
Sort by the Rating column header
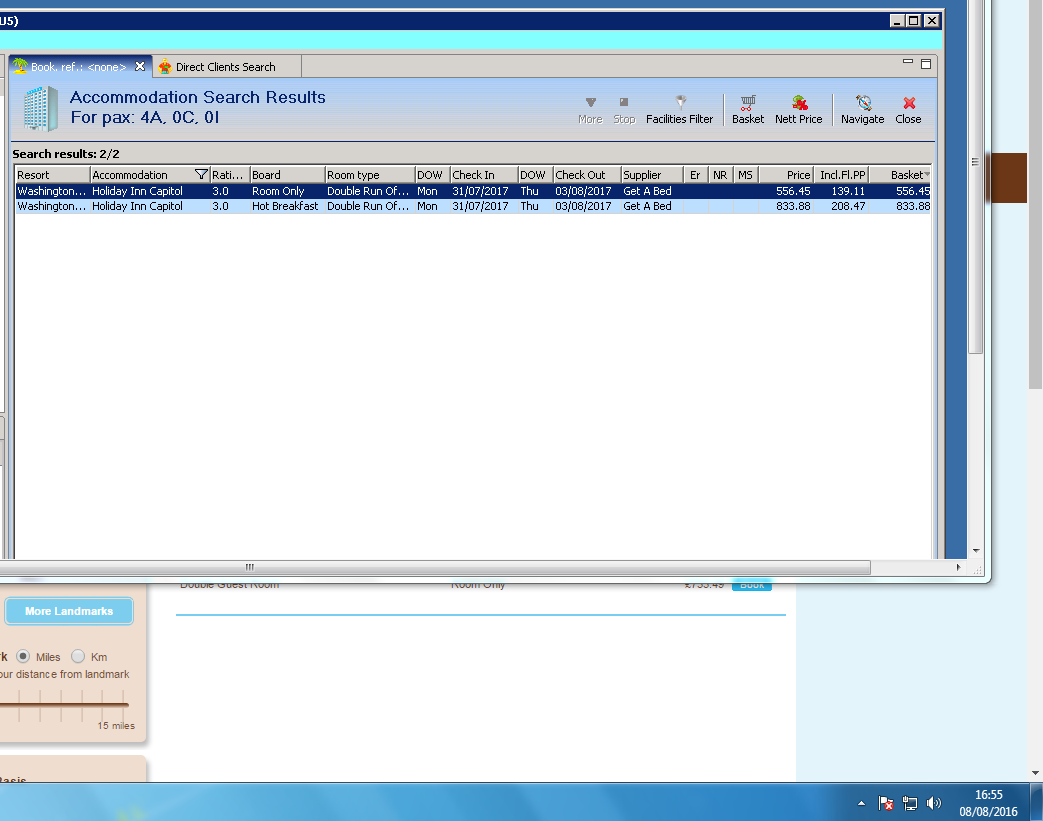229,174
